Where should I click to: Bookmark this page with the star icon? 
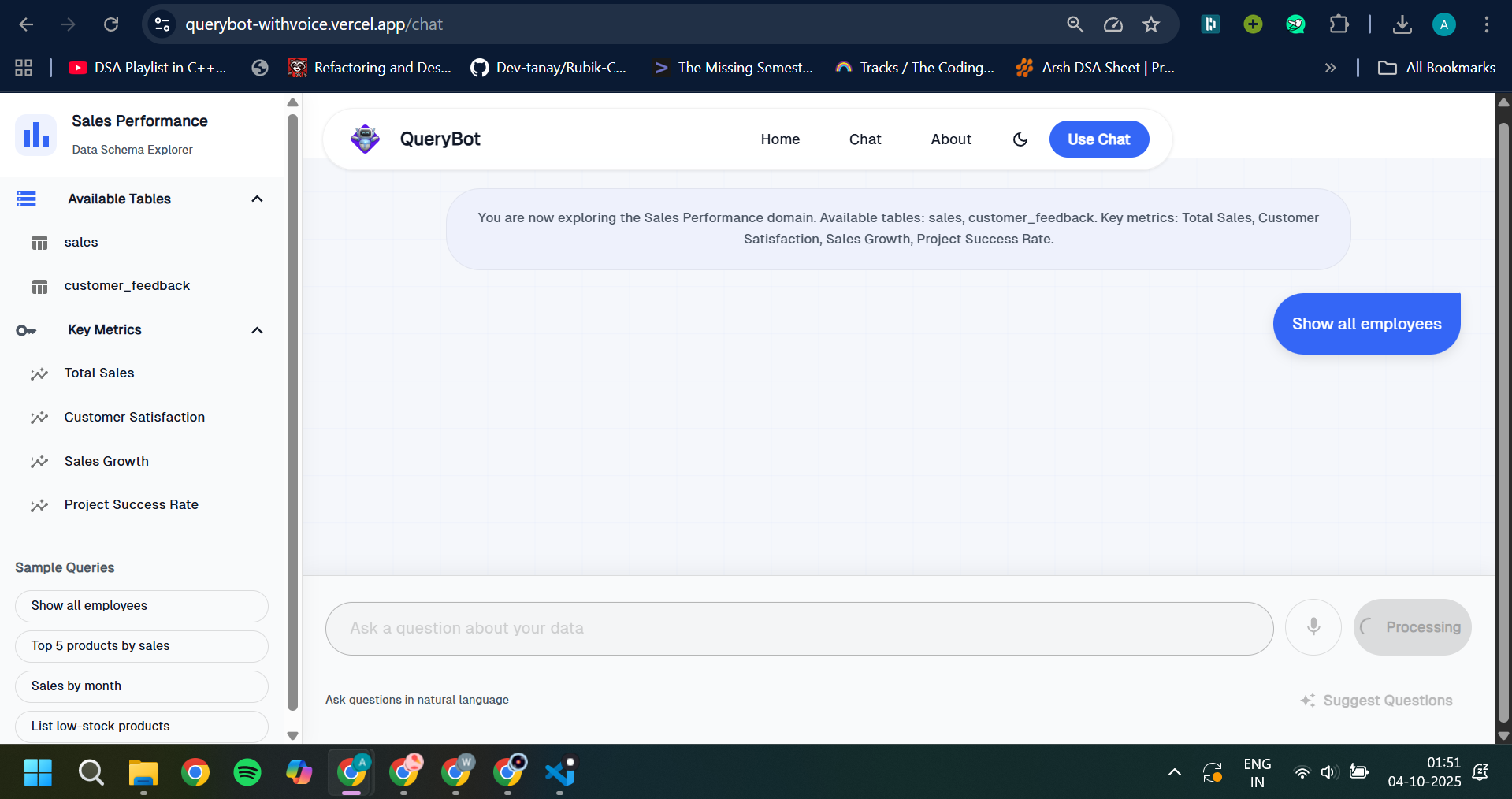point(1151,24)
